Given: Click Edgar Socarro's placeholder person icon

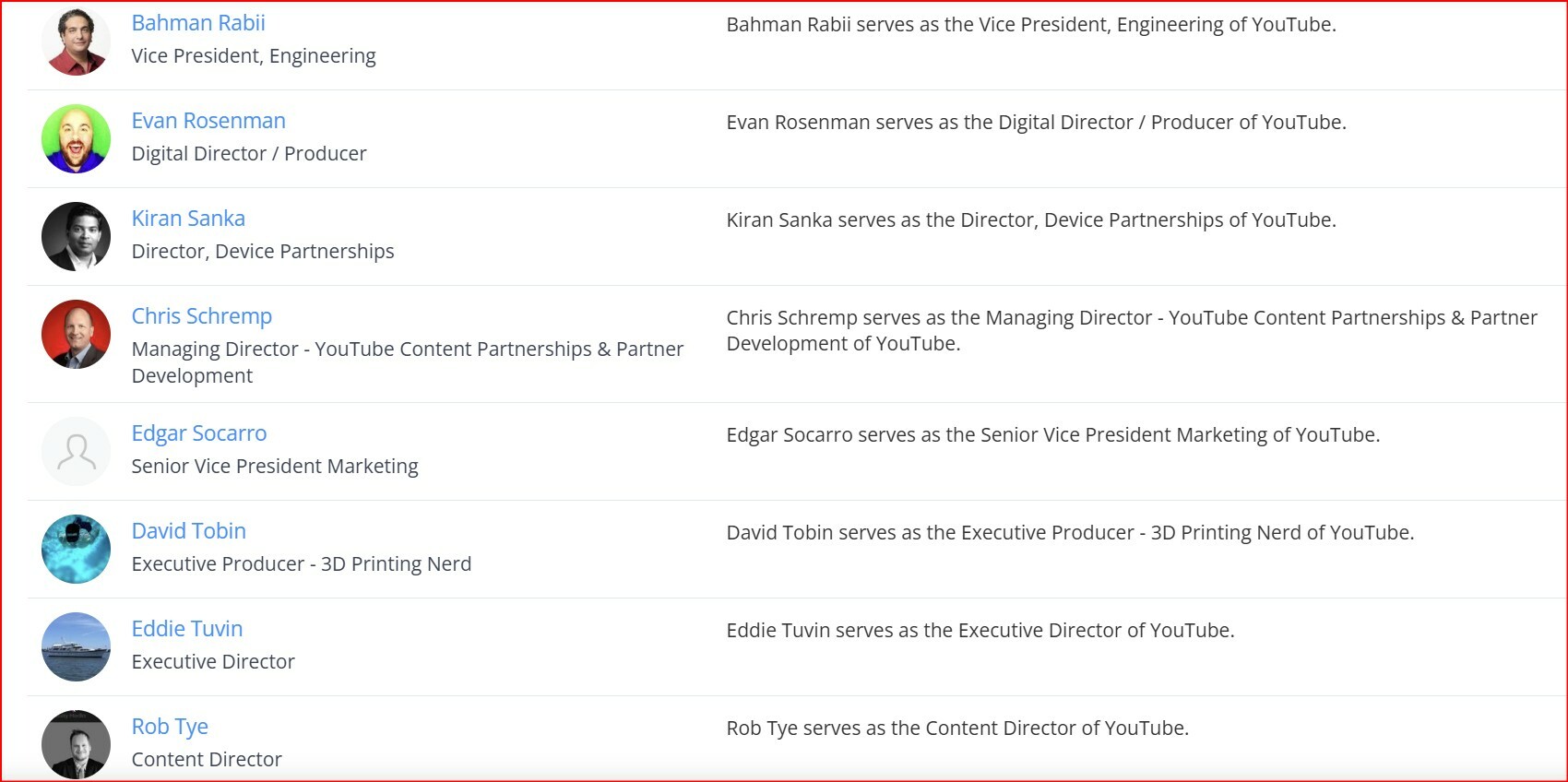Looking at the screenshot, I should coord(77,451).
